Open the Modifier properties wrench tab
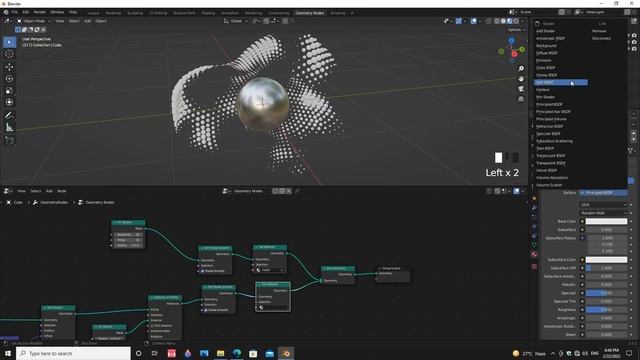Screen dimensions: 640x360 pos(534,208)
